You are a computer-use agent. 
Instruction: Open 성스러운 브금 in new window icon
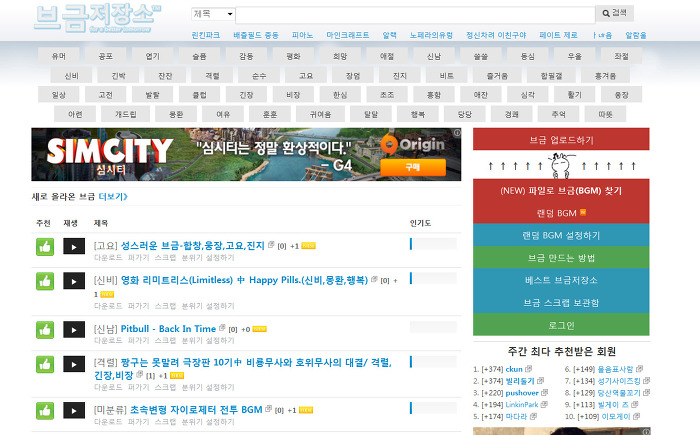[x=271, y=245]
